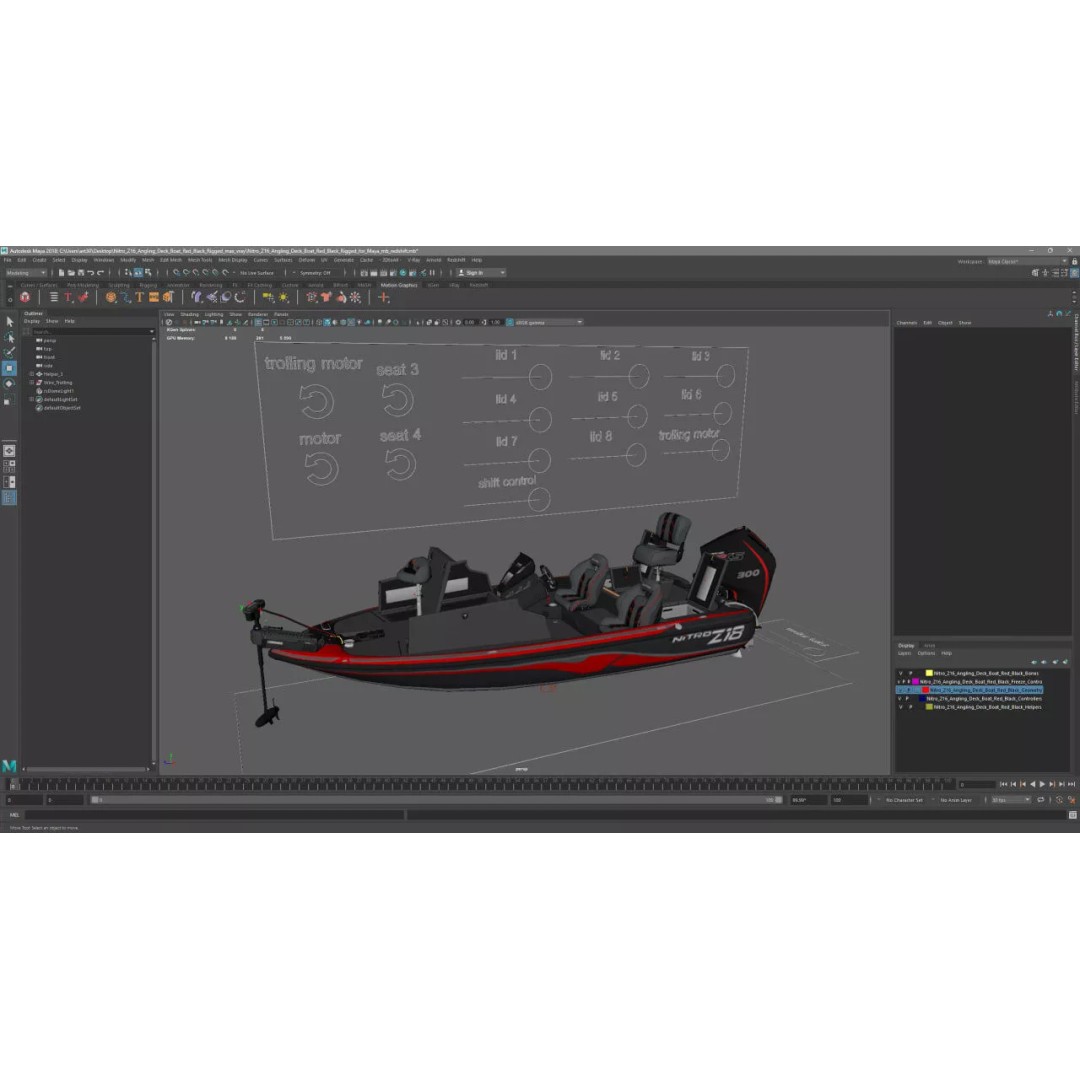Open the File menu

coord(7,260)
